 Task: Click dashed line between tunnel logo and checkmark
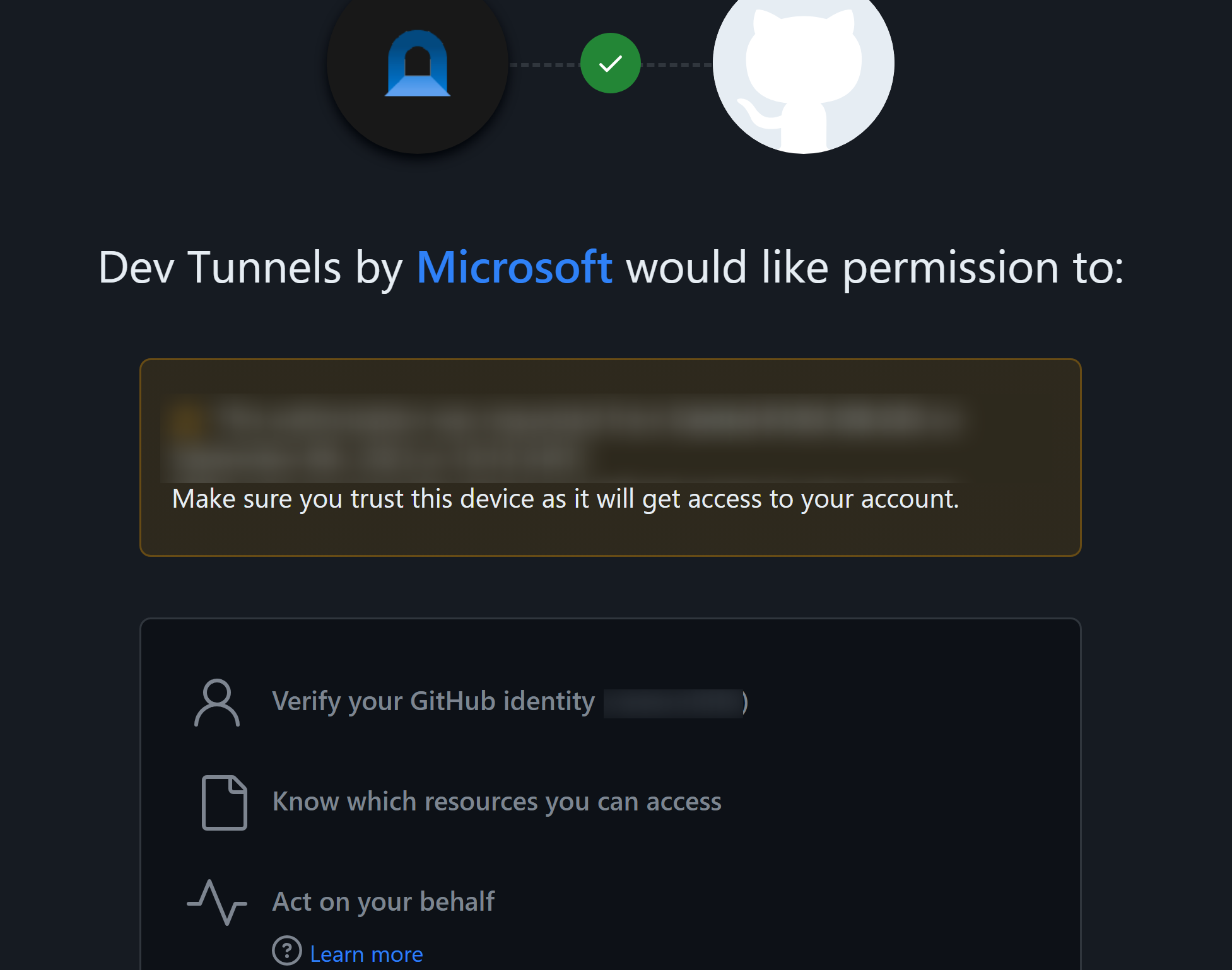544,64
